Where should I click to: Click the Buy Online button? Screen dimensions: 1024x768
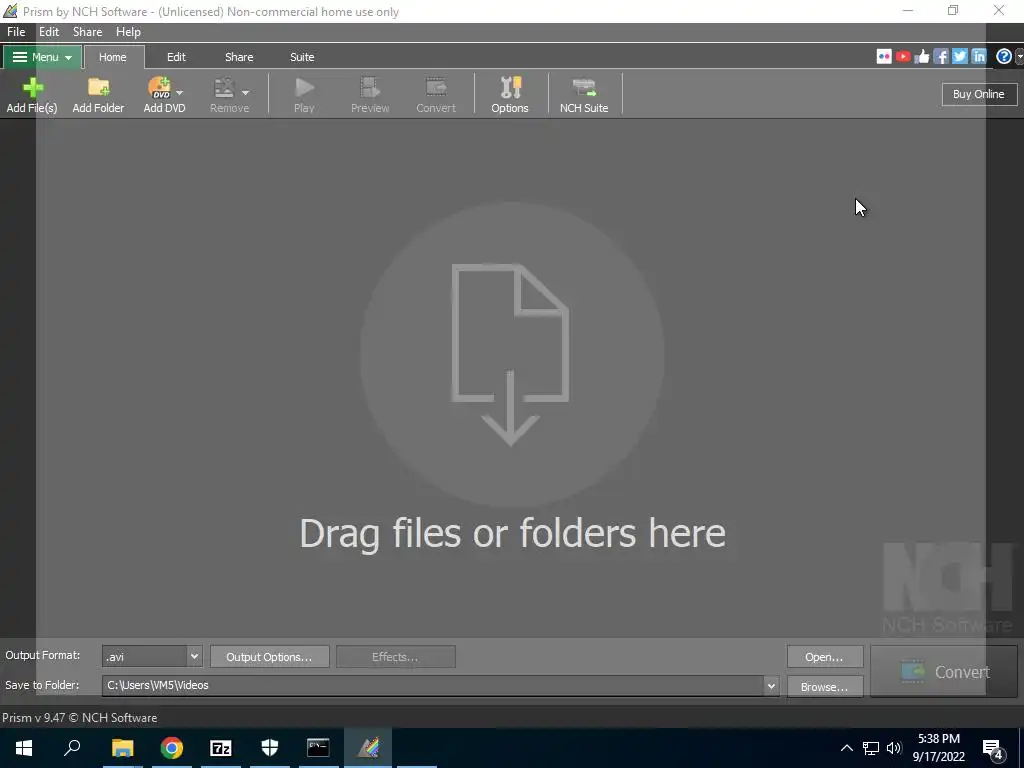978,94
